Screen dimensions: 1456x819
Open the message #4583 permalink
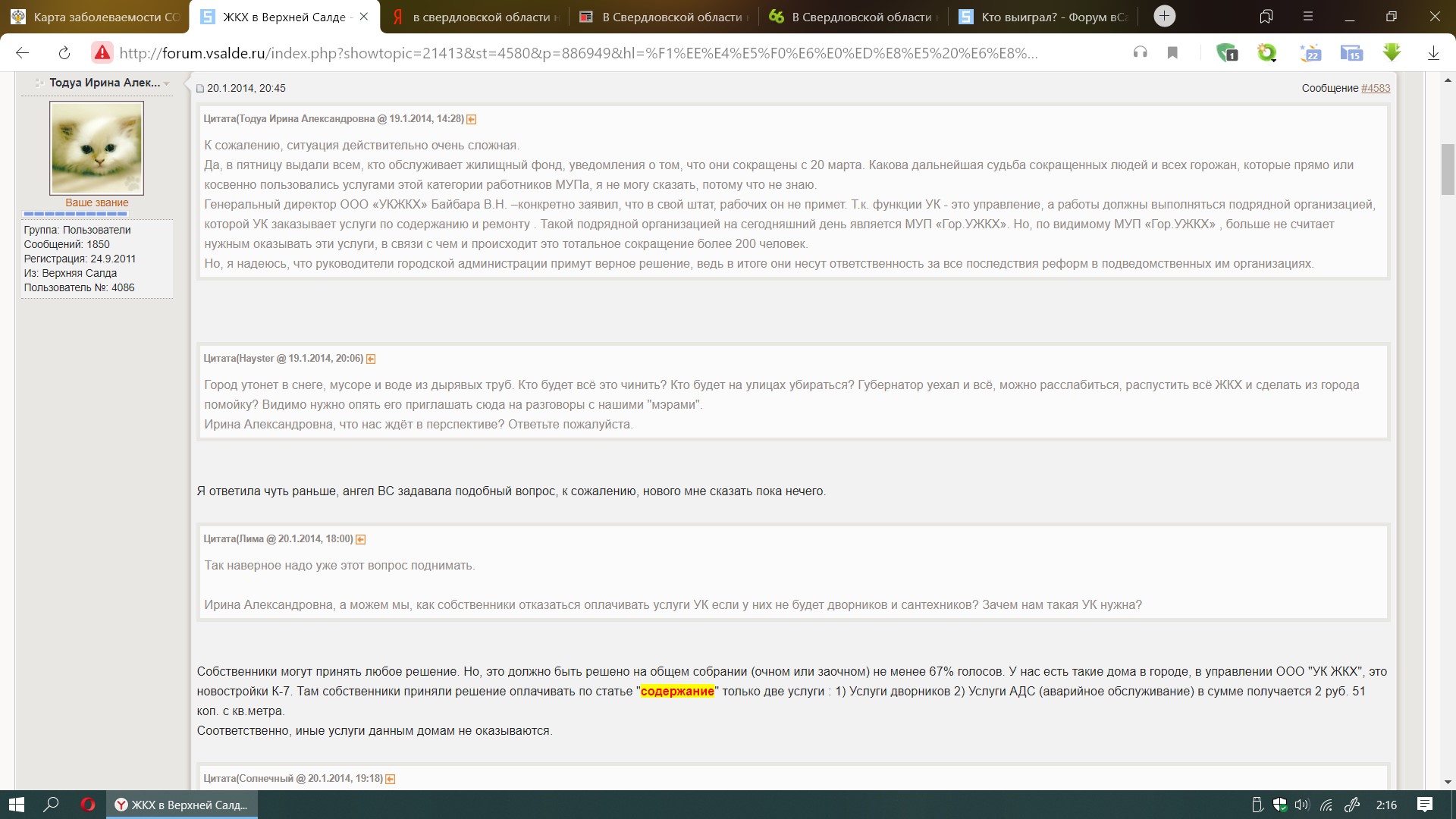pos(1375,88)
